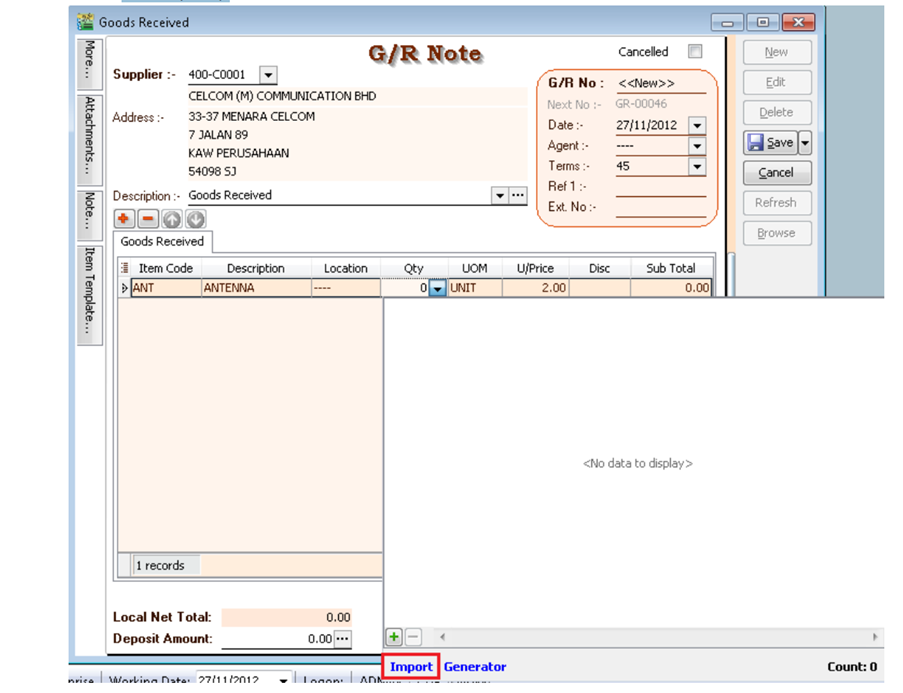Tick the Cancelled checkbox

tap(695, 52)
